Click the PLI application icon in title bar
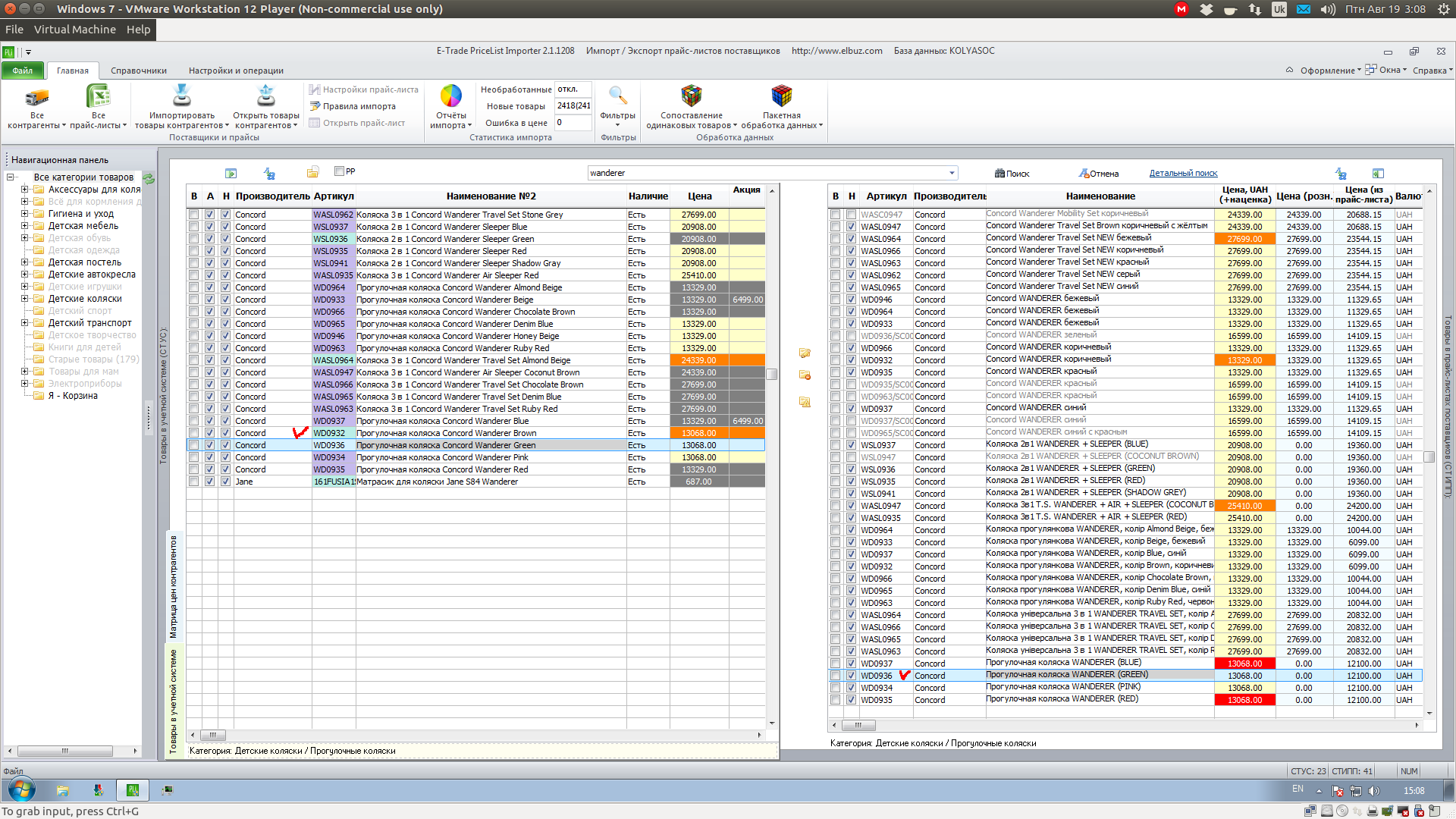Image resolution: width=1456 pixels, height=819 pixels. [8, 52]
